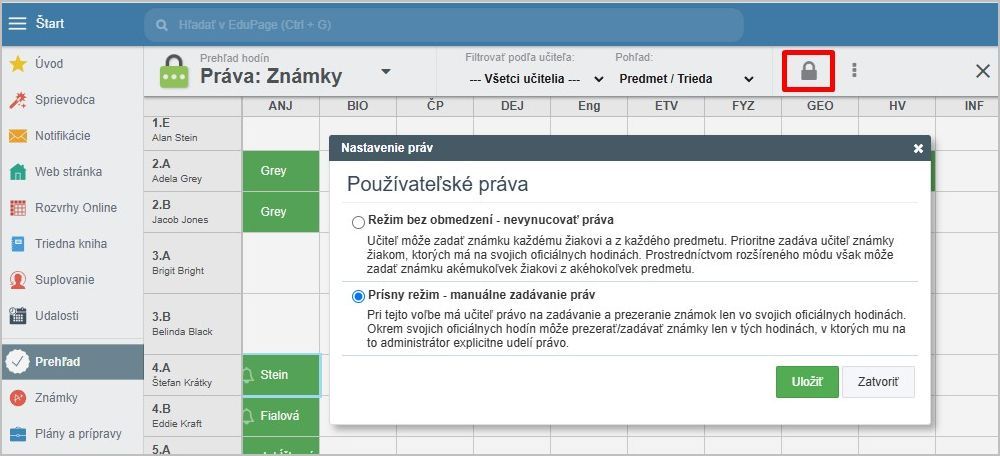Open the Všetci učitelia teacher filter dropdown
1000x456 pixels.
pos(536,78)
